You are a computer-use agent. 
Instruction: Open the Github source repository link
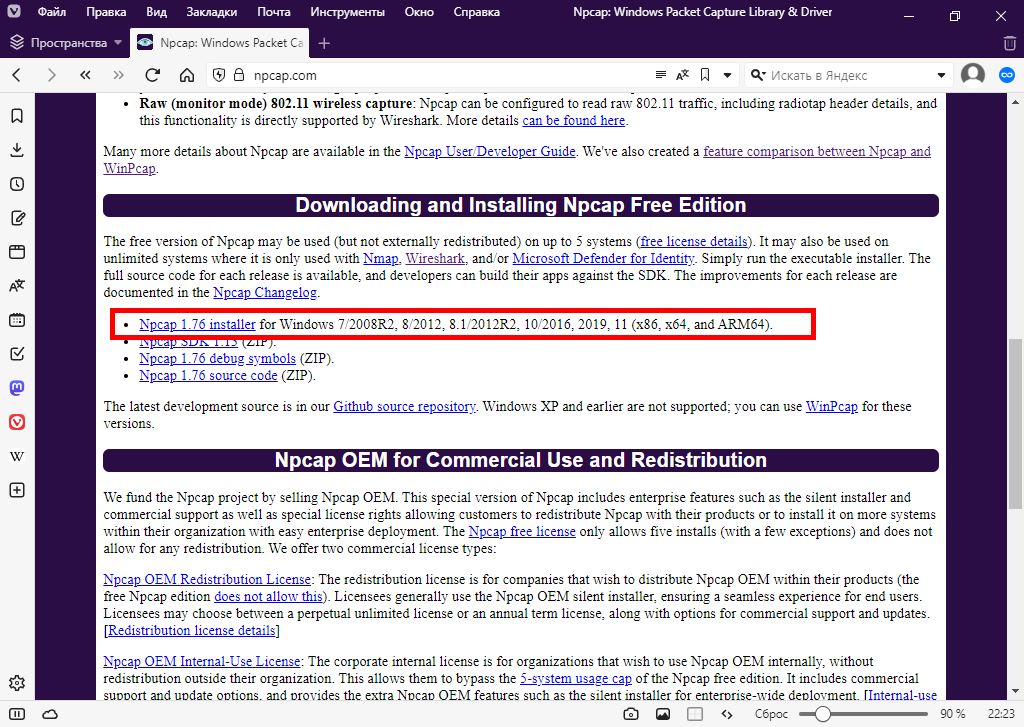[404, 407]
